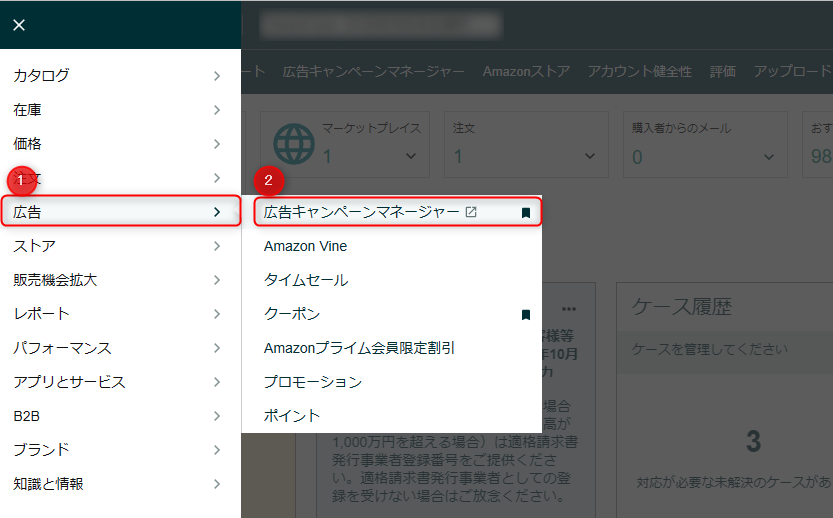Expand chevron next to パフォーマンス

(x=217, y=348)
